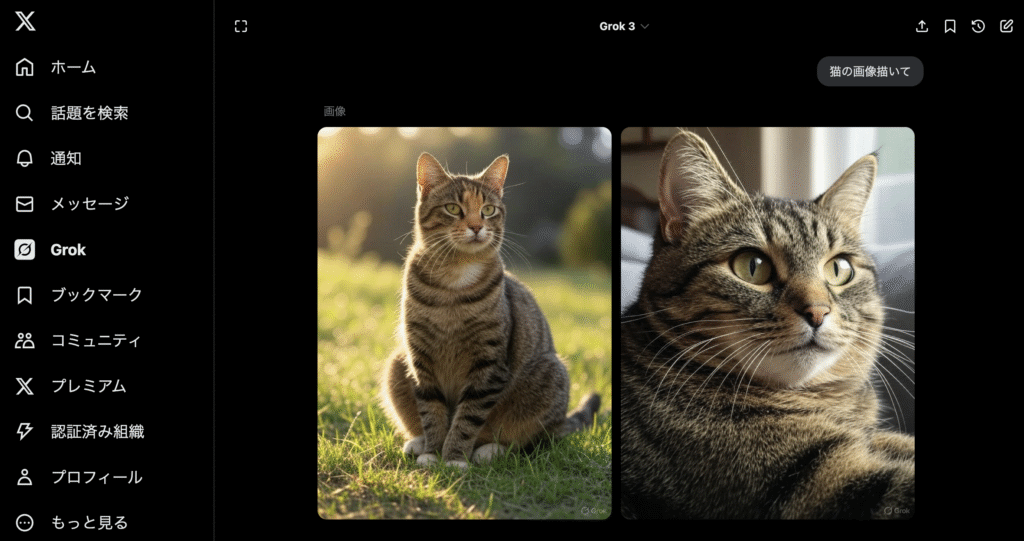
Task: Open the notifications bell icon
Action: (24, 159)
